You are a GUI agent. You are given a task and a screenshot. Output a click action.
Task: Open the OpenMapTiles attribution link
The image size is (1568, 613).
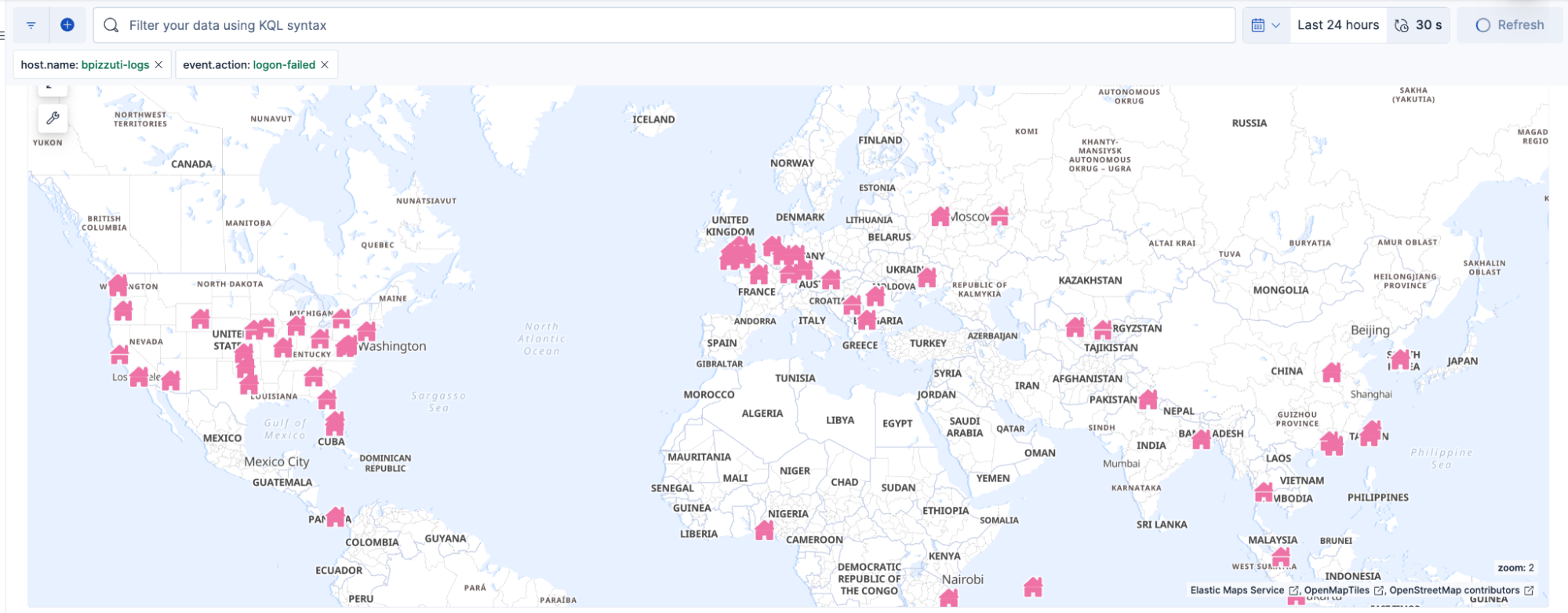[x=1343, y=590]
